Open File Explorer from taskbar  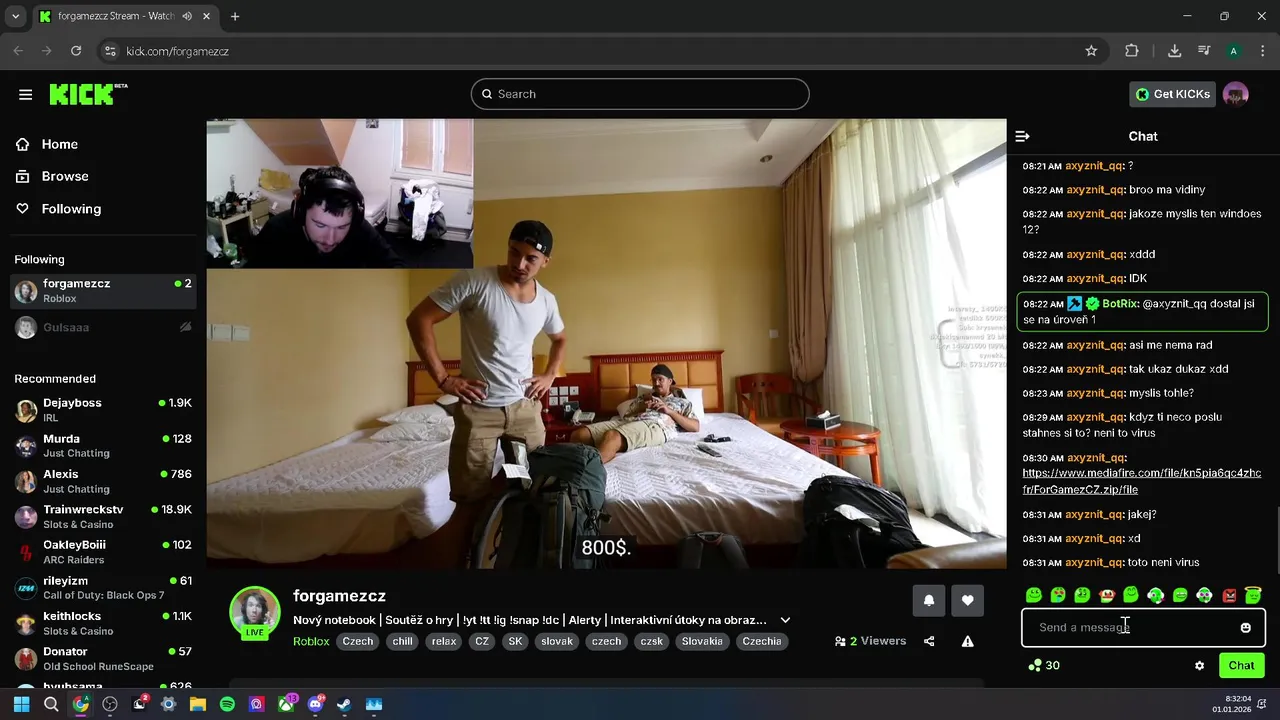coord(198,704)
